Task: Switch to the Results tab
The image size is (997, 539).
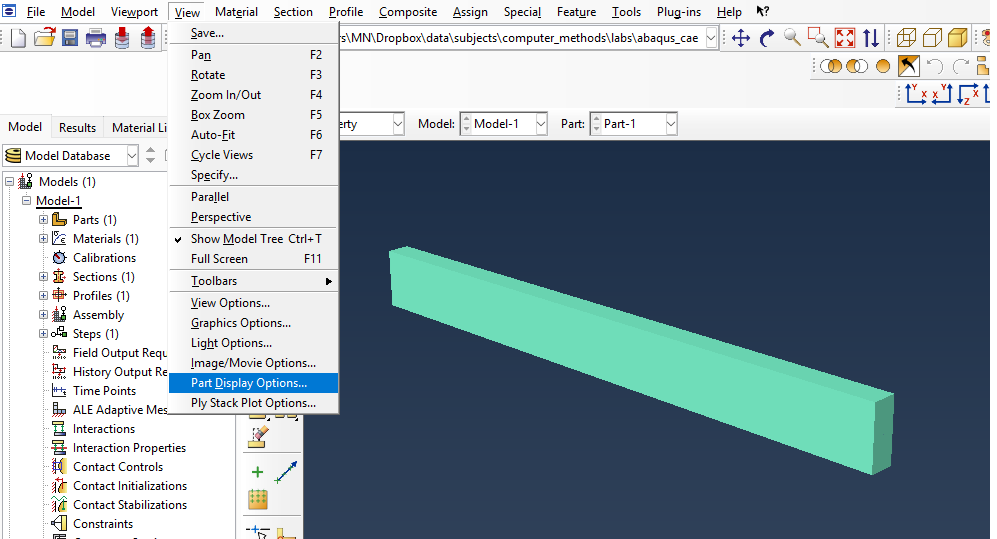Action: coord(77,127)
